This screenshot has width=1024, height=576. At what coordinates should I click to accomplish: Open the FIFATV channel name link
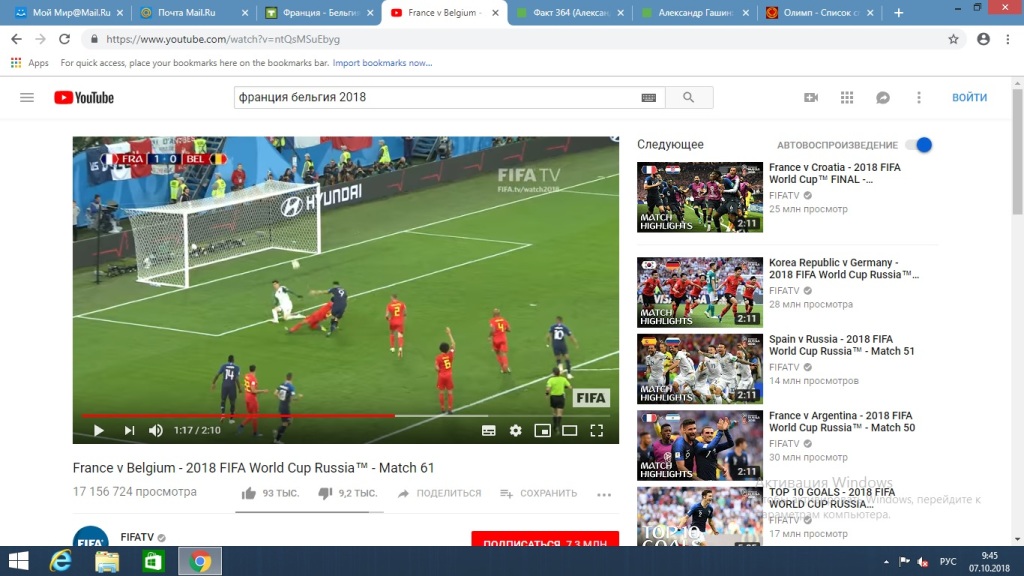point(137,537)
